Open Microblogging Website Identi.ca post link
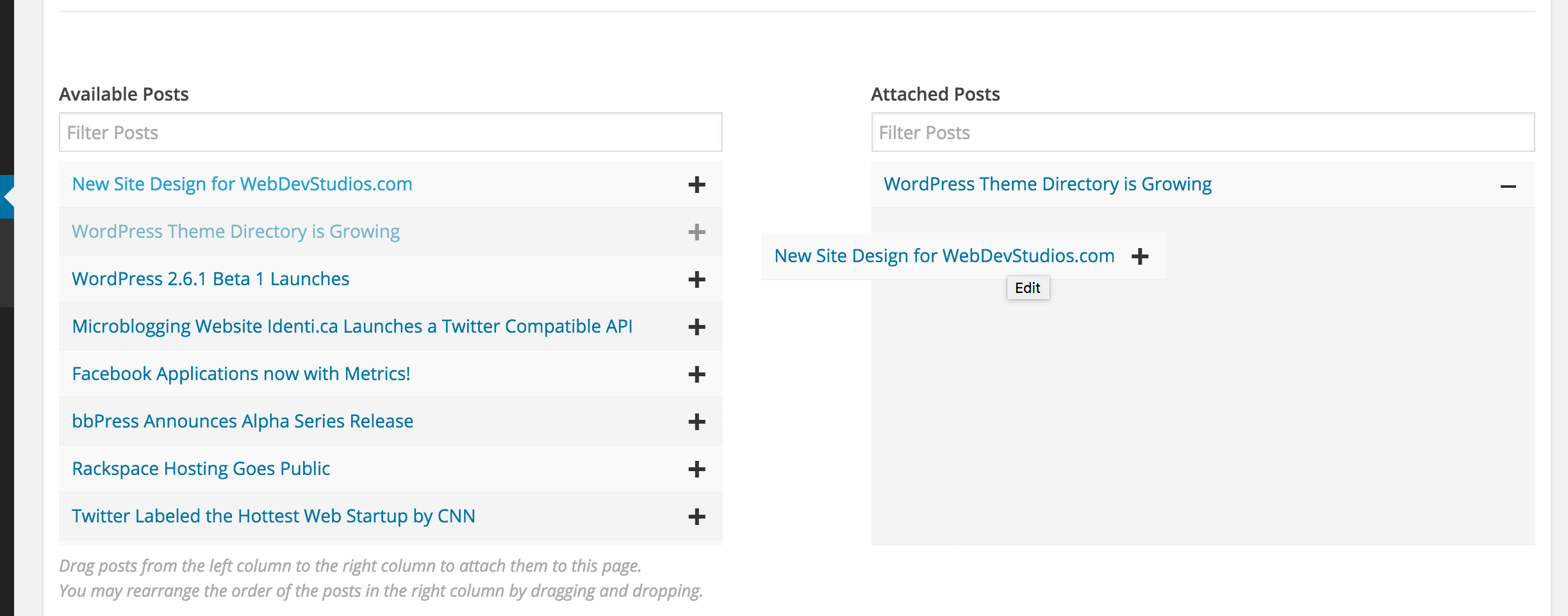Screen dimensions: 1568x616 352,326
